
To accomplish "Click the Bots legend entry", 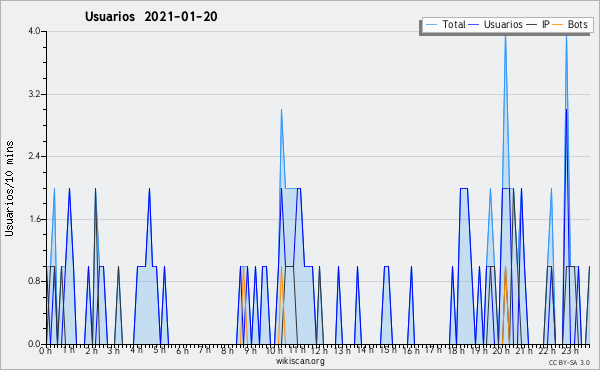I will pos(570,24).
